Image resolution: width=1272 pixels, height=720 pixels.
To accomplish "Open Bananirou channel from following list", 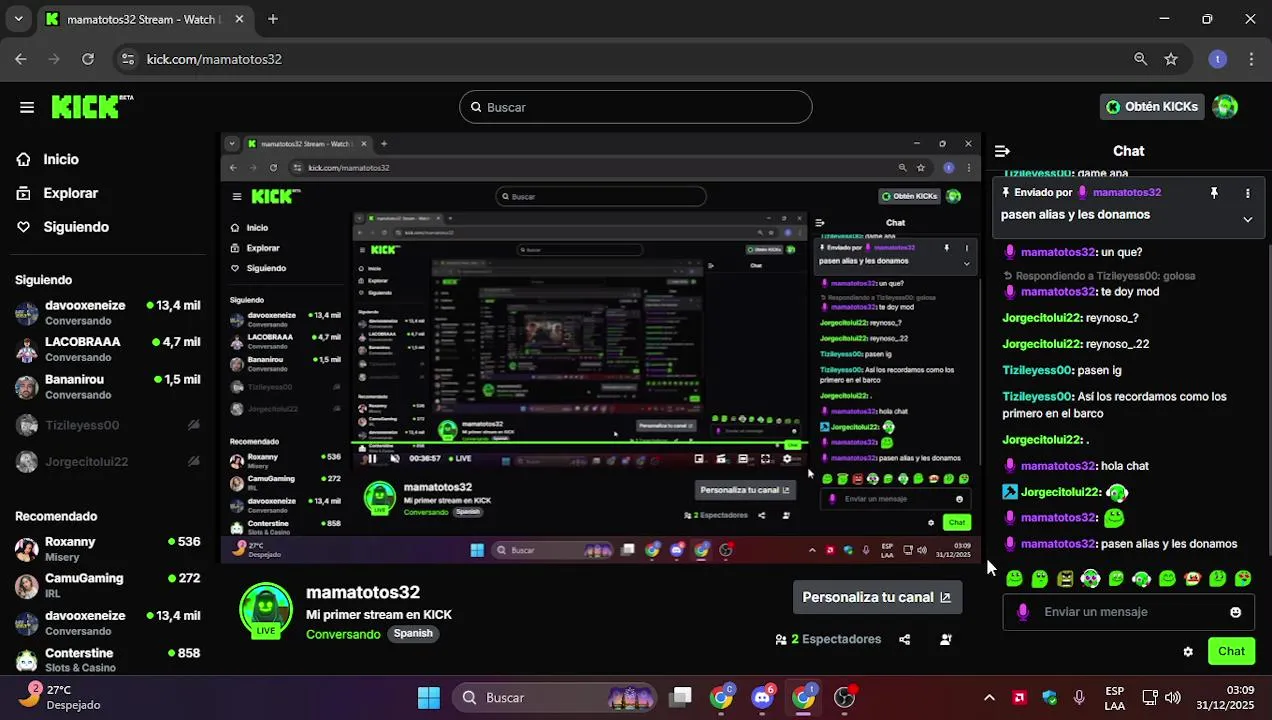I will coord(108,386).
